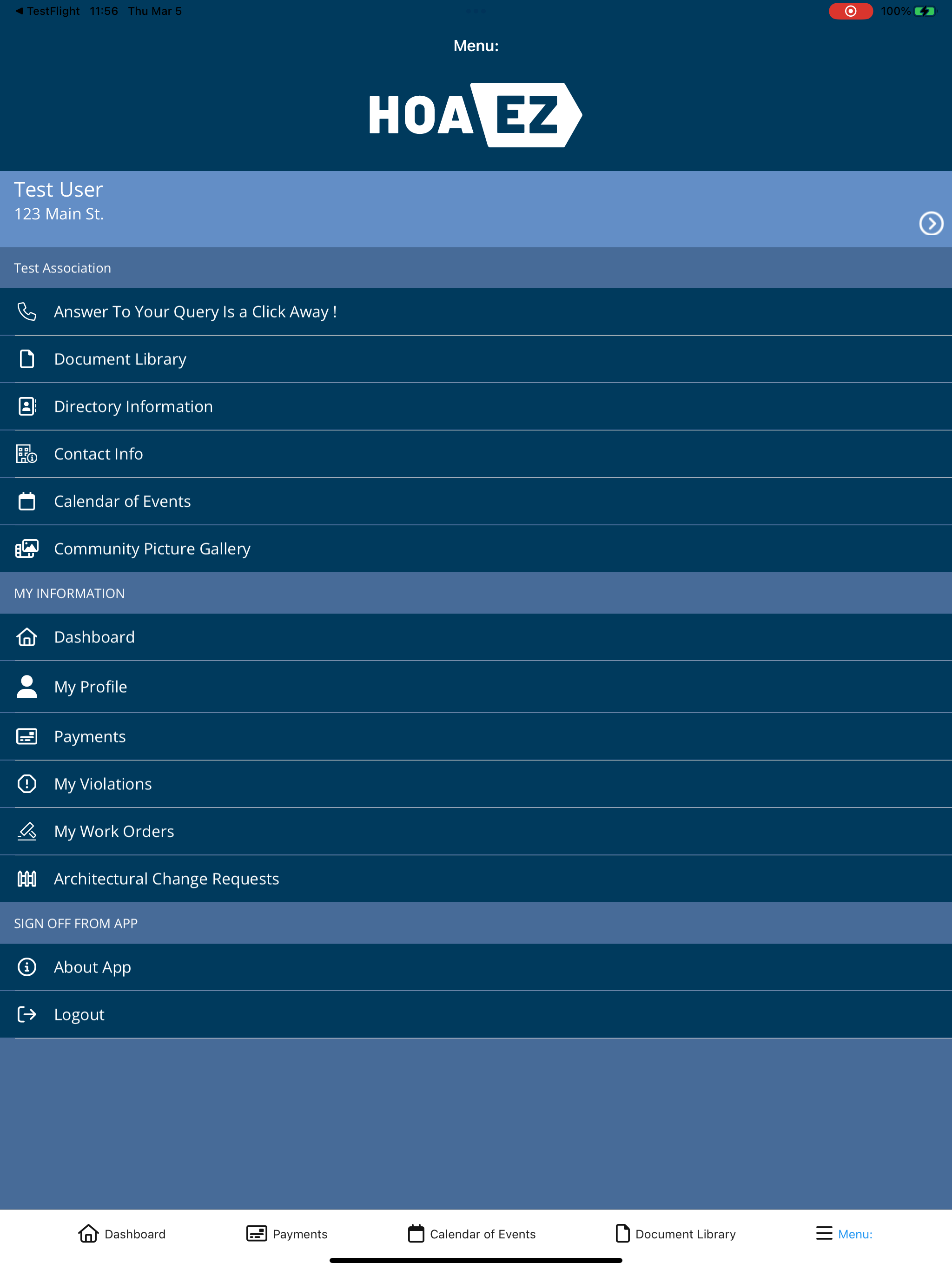Tap the info circle icon for About App
952x1270 pixels.
click(x=26, y=967)
